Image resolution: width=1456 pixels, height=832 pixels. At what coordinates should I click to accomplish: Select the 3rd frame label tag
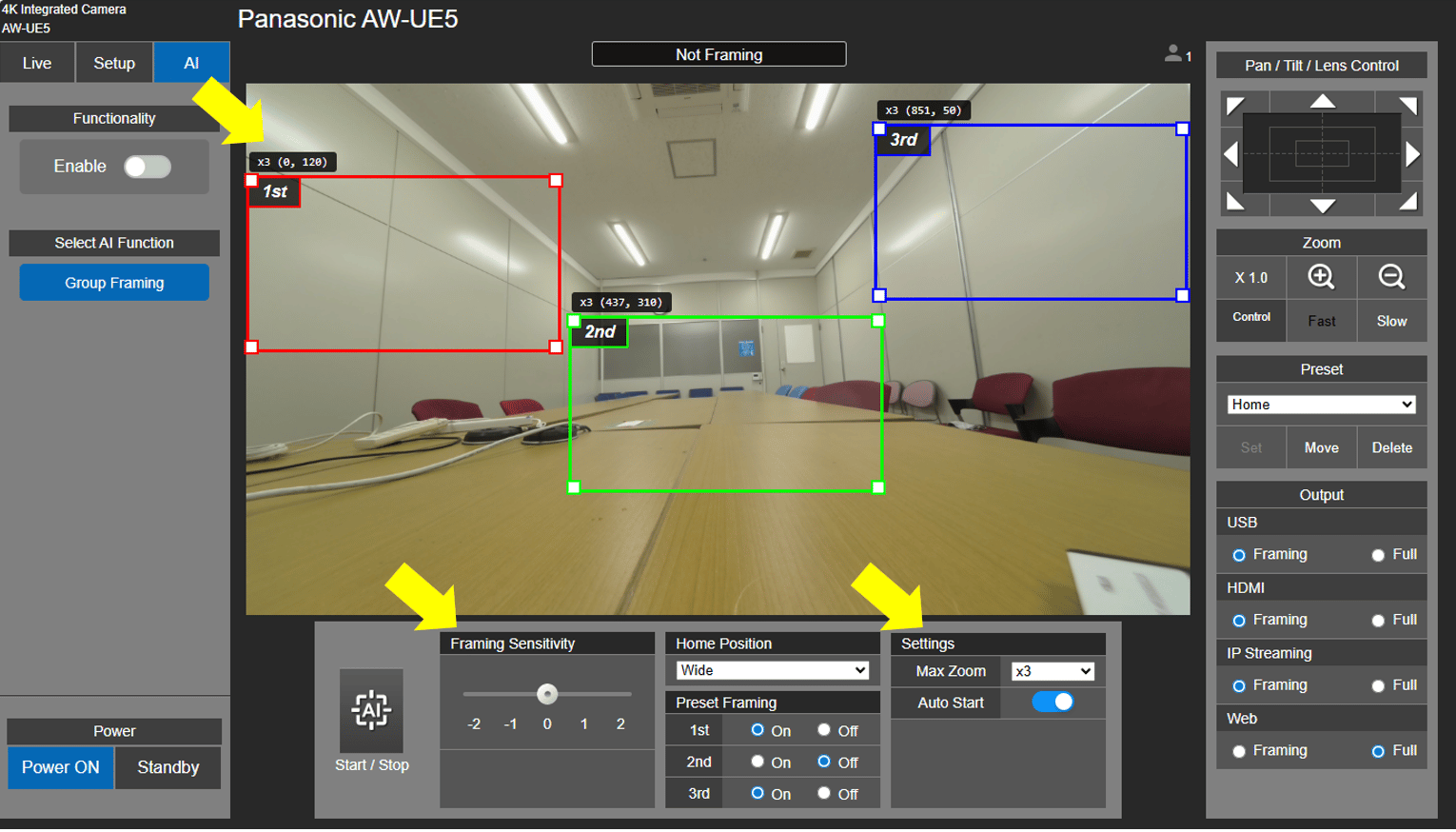[903, 140]
